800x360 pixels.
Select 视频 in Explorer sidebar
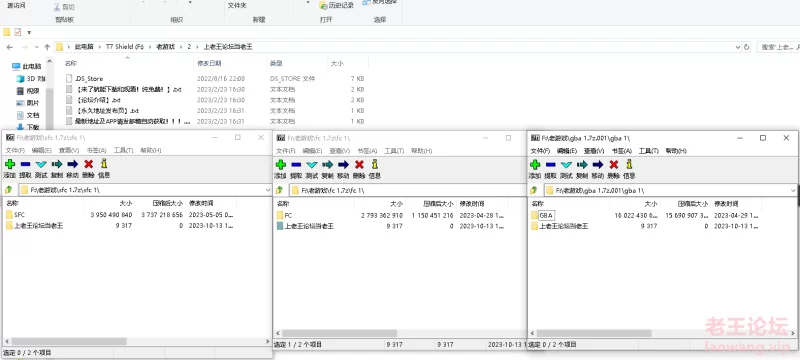point(28,91)
